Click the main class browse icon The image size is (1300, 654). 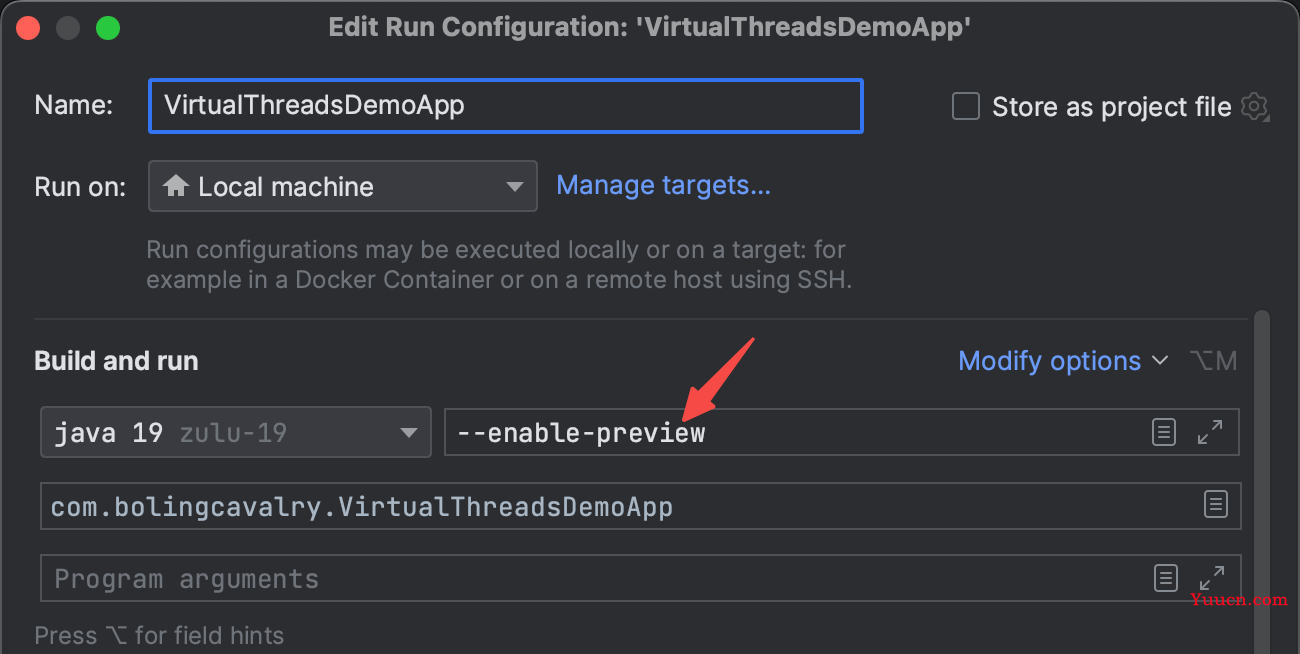1215,504
